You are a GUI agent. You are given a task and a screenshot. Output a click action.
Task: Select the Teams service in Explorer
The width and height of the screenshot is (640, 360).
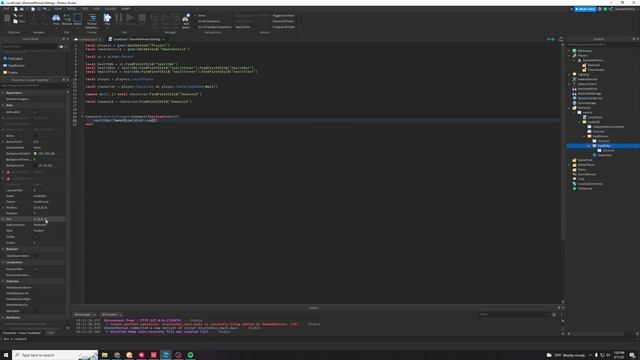coord(582,169)
